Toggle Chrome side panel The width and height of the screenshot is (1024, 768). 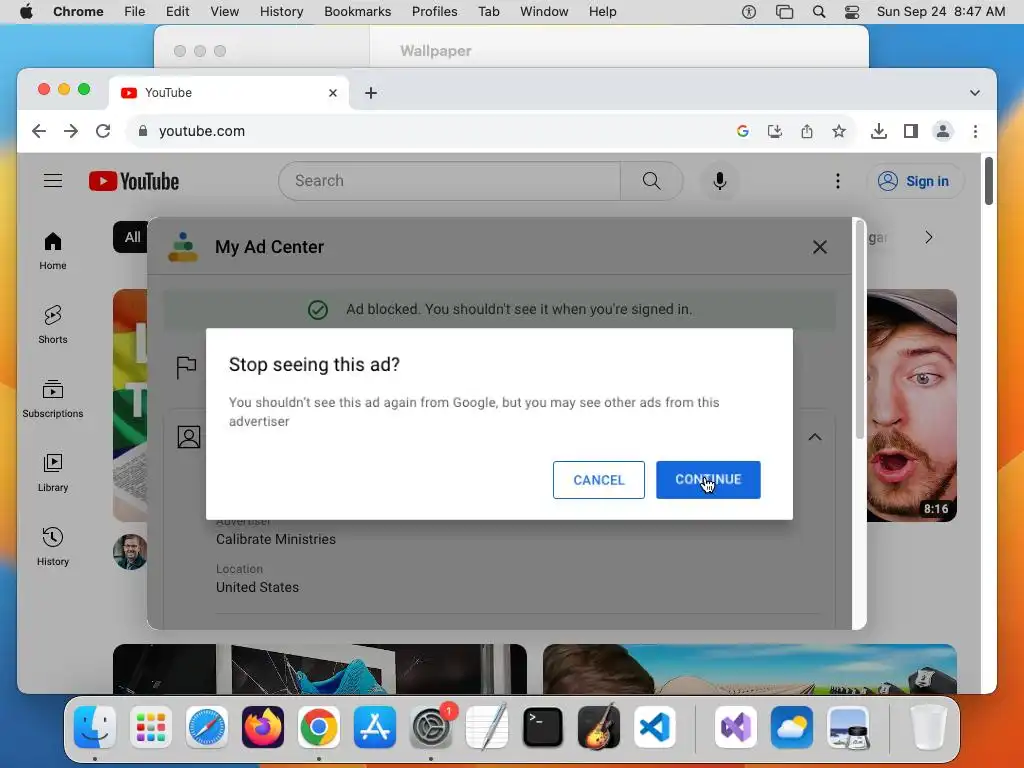[911, 131]
